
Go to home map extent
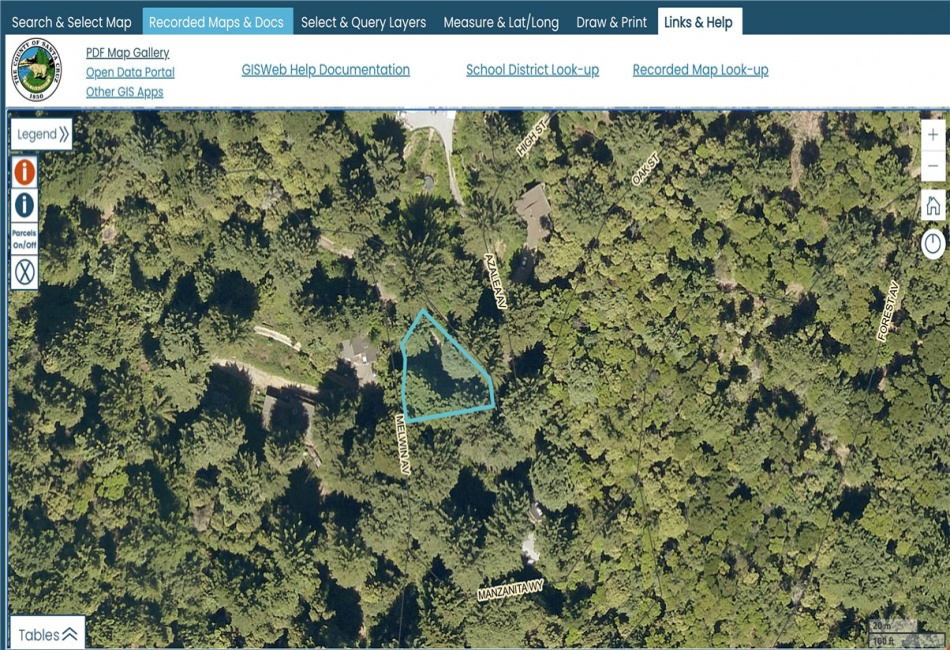933,205
